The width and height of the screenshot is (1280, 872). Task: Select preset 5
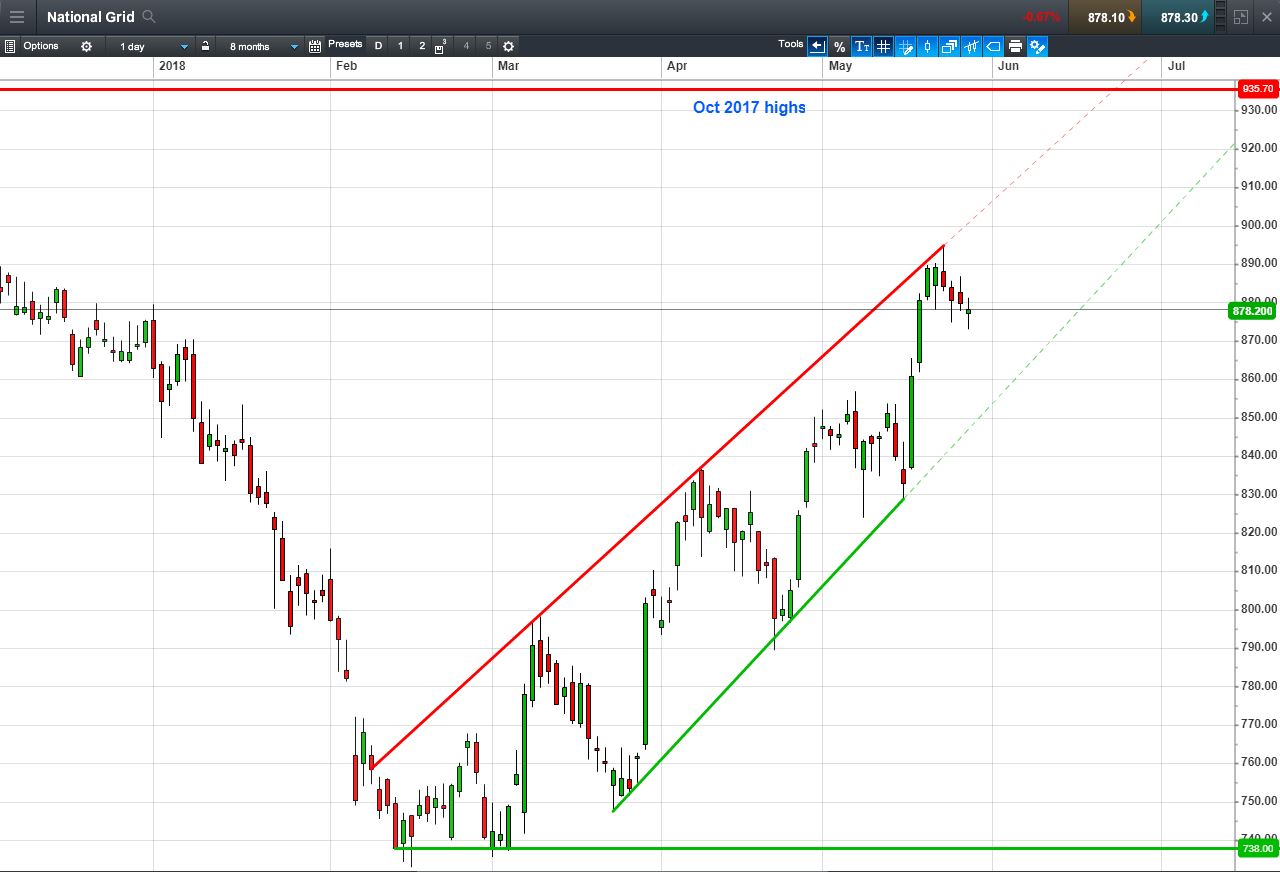coord(488,46)
